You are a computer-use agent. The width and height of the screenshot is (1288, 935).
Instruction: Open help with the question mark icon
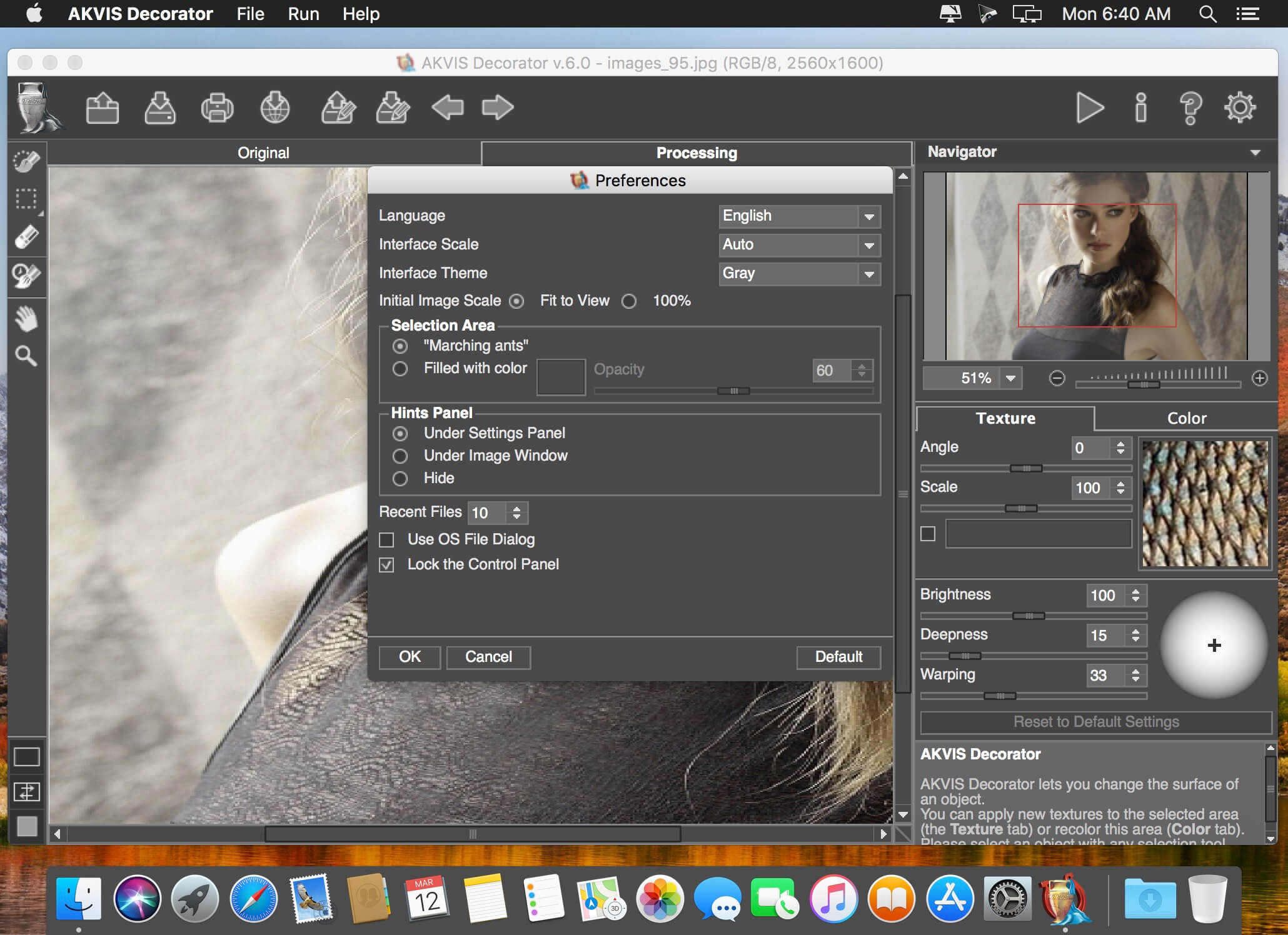click(1190, 108)
